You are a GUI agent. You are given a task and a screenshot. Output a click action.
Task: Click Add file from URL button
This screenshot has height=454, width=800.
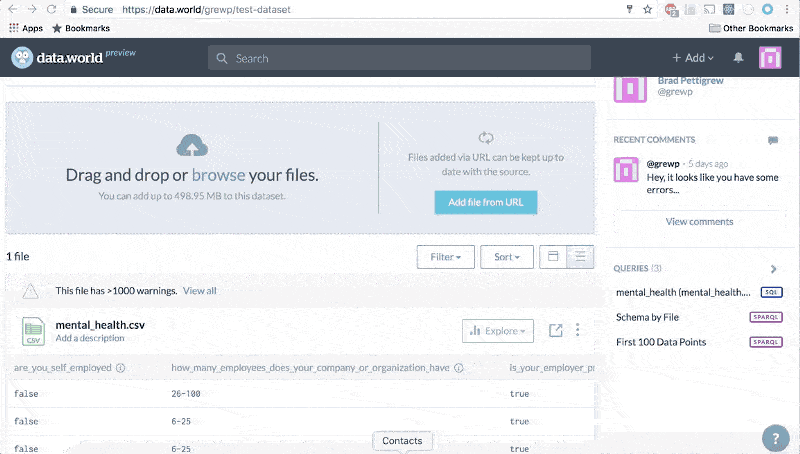[x=486, y=202]
